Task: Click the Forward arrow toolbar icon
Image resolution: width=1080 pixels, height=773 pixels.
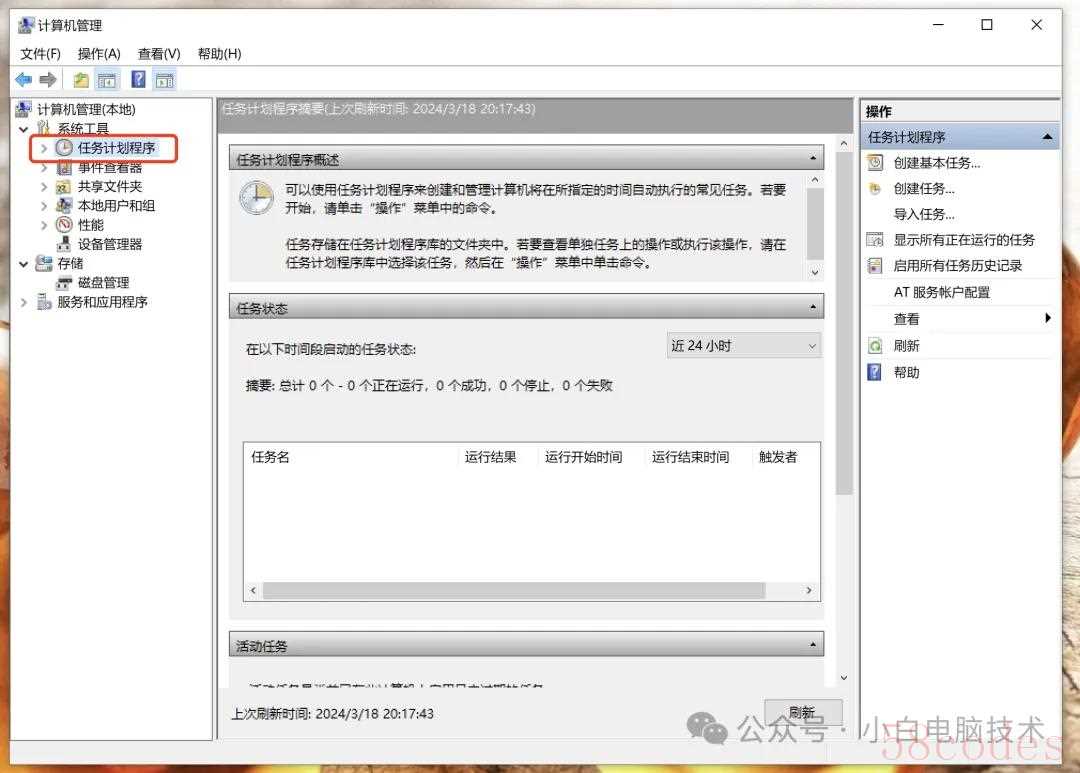Action: pyautogui.click(x=48, y=80)
